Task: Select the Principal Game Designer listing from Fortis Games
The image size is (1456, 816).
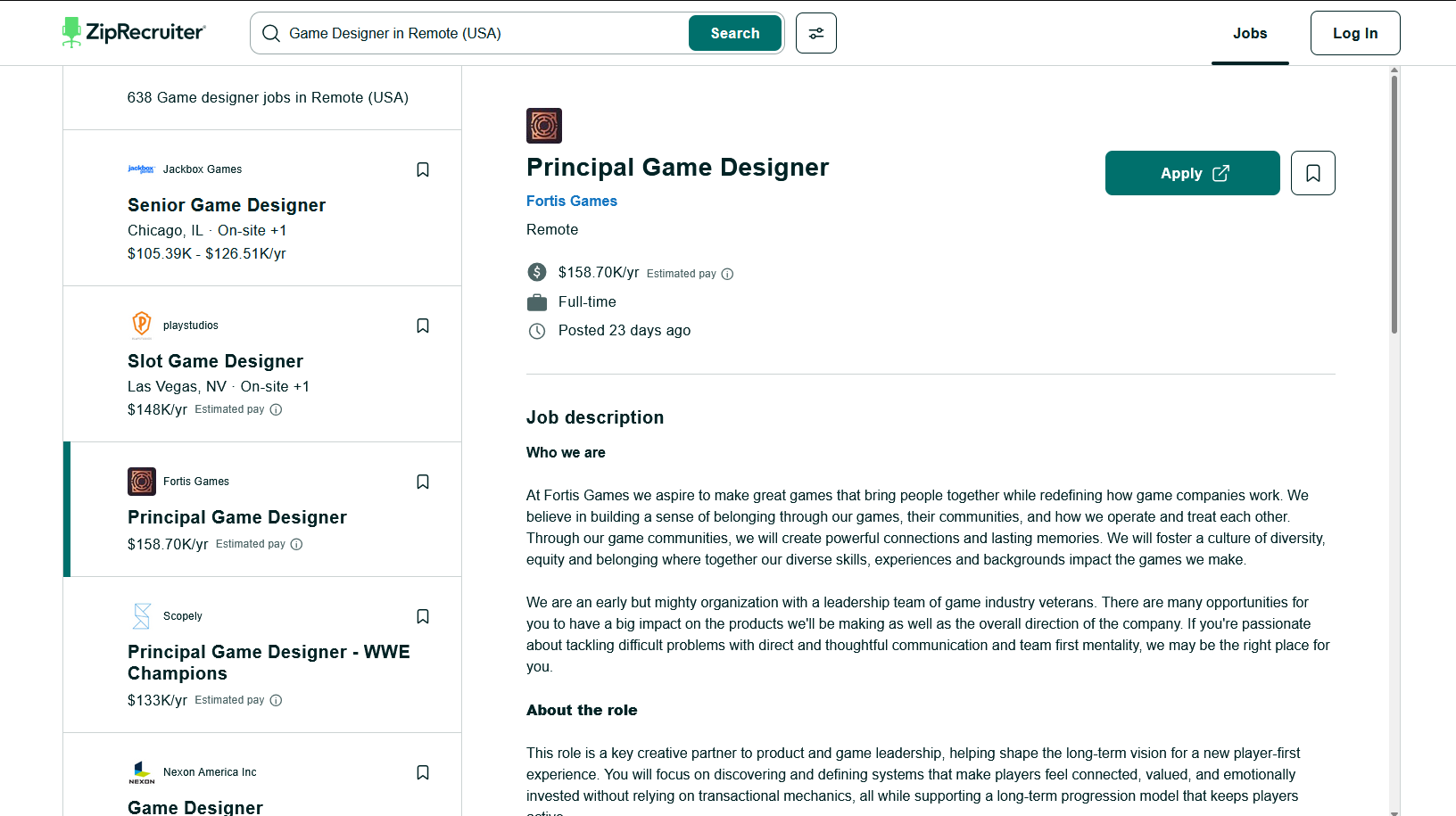Action: (237, 517)
